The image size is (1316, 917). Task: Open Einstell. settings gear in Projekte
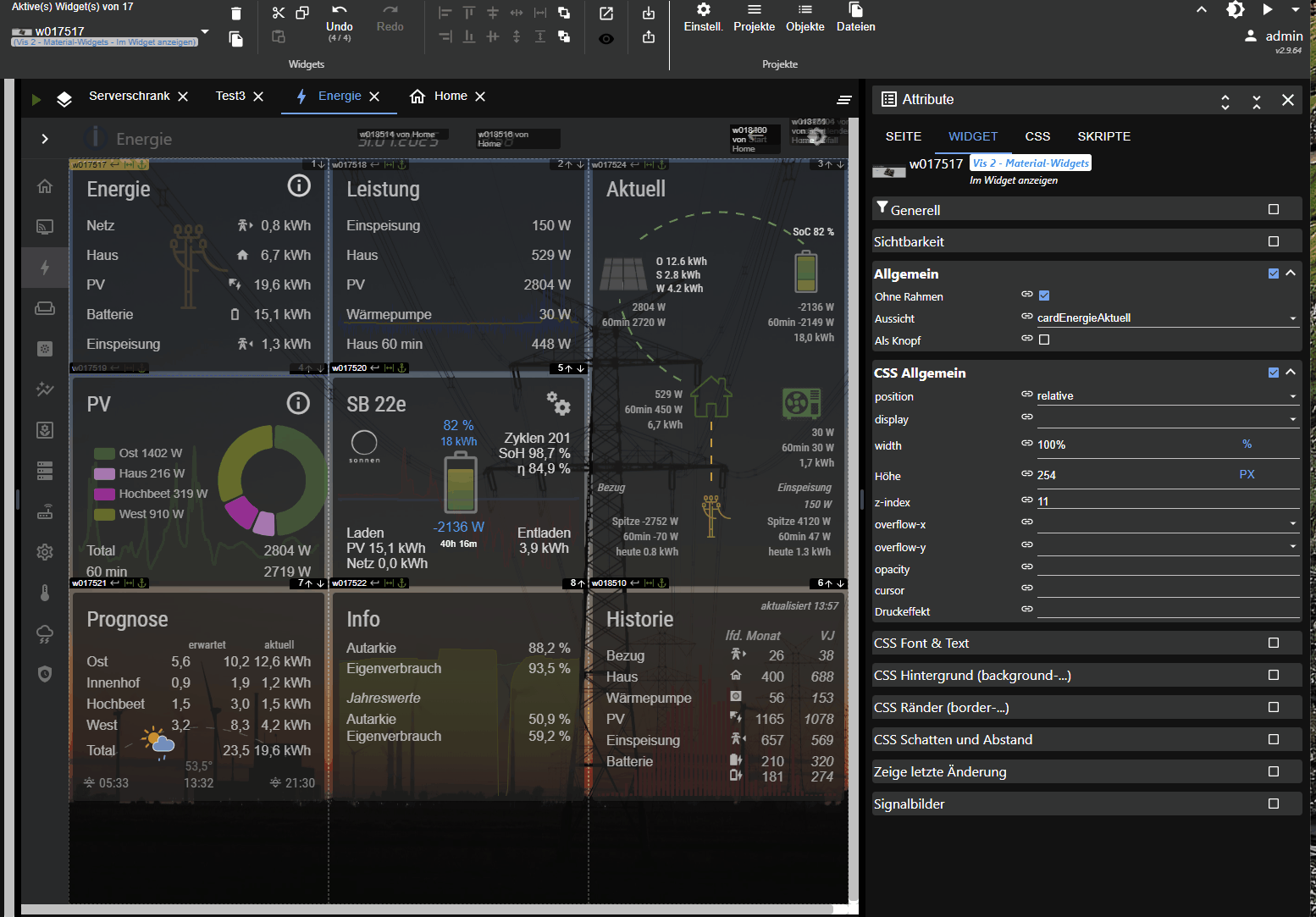point(703,10)
